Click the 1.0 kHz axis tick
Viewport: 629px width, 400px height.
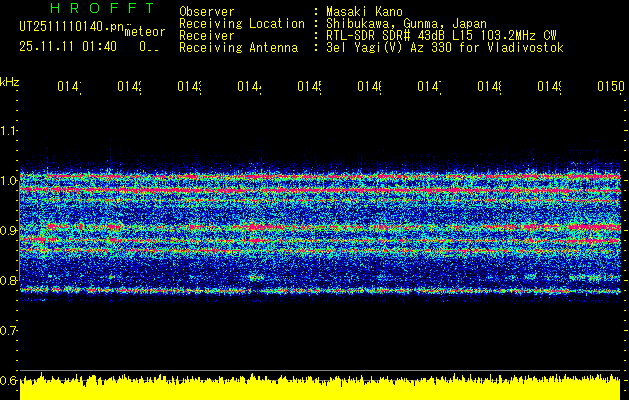9,181
